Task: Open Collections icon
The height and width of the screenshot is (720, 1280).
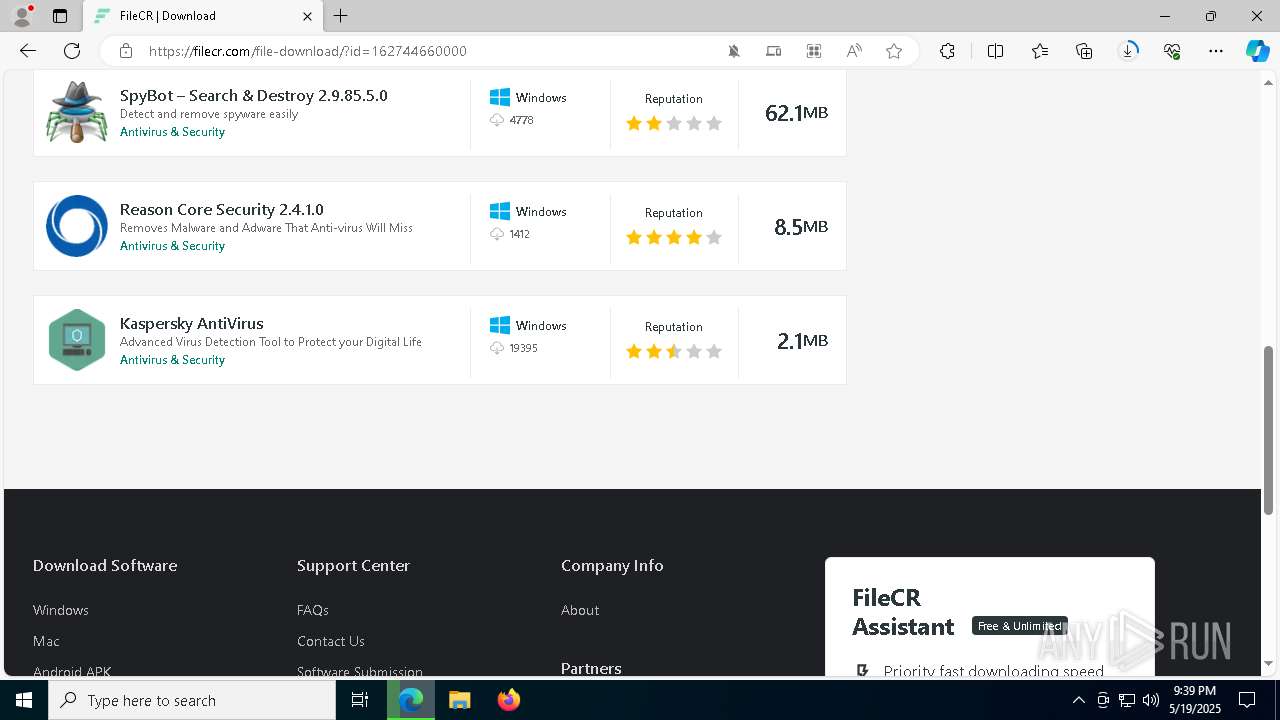Action: (x=1084, y=51)
